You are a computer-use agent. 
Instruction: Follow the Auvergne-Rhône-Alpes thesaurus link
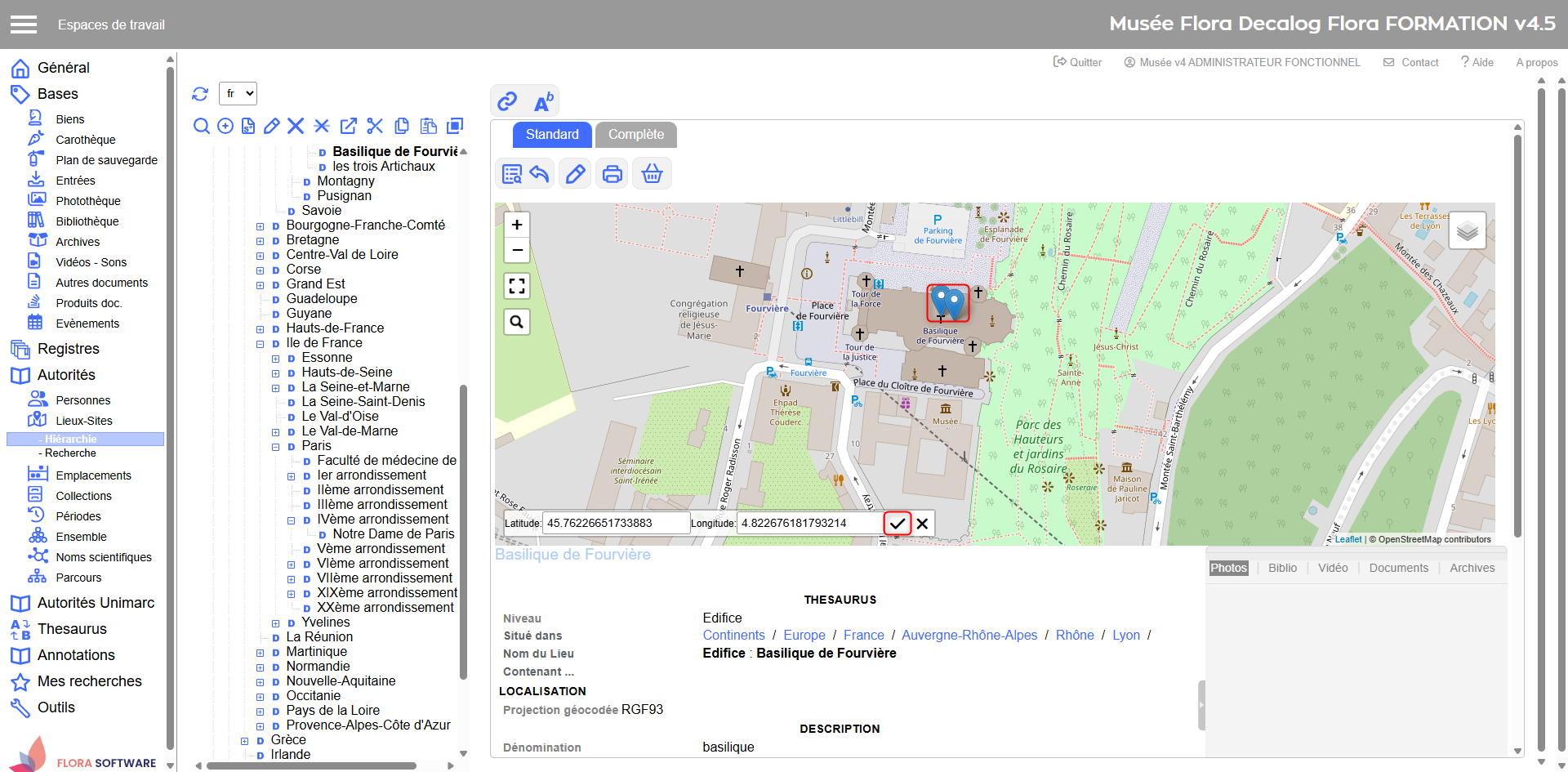(969, 636)
